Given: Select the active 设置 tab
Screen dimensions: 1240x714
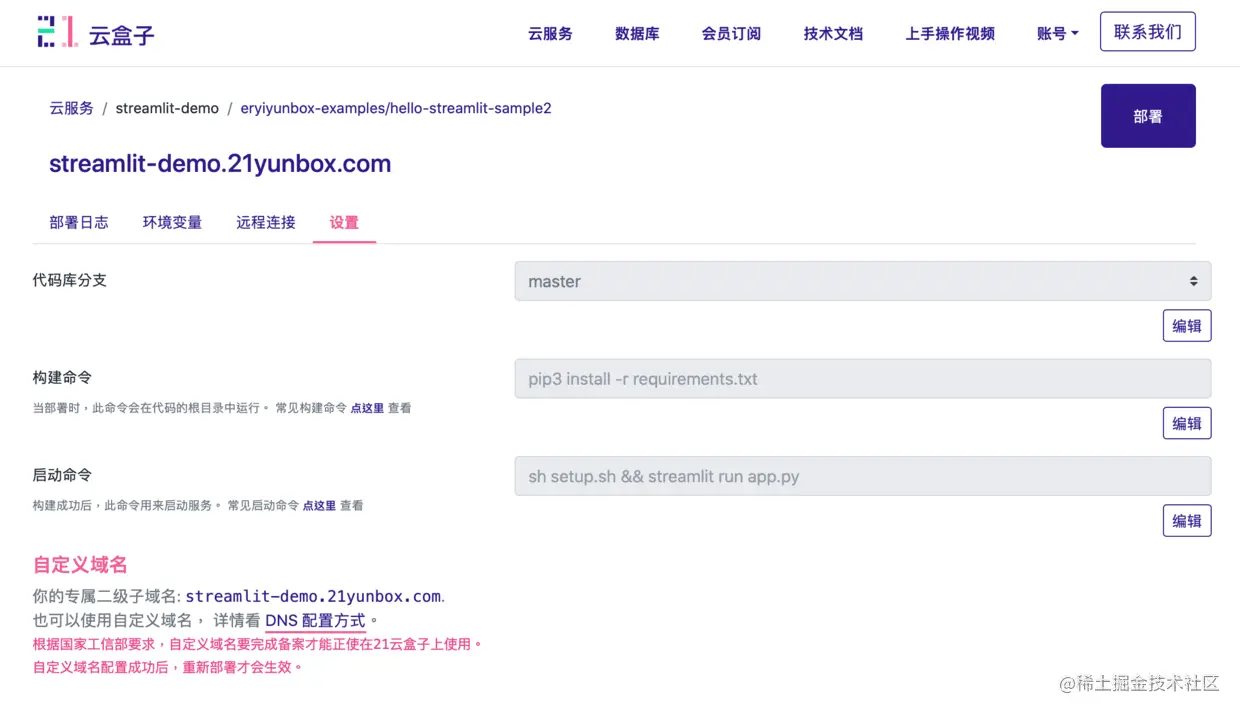Looking at the screenshot, I should (x=344, y=222).
